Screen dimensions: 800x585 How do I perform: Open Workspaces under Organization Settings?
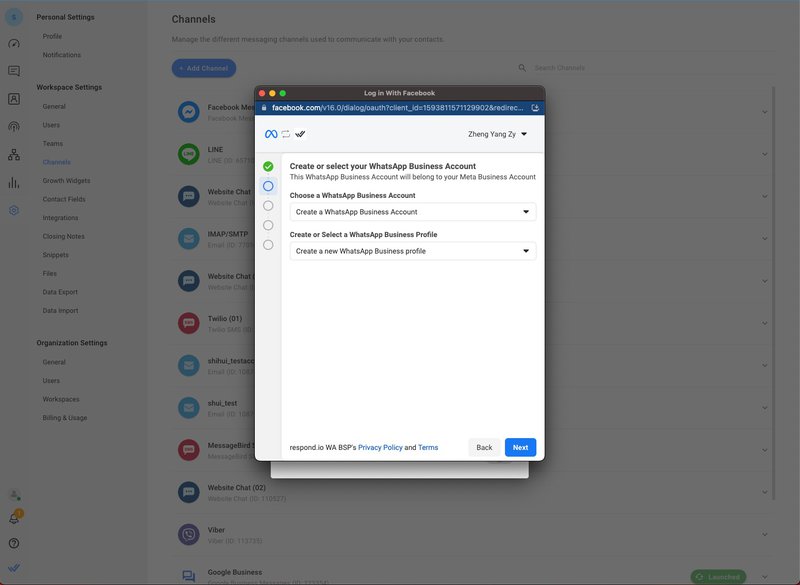pos(61,399)
